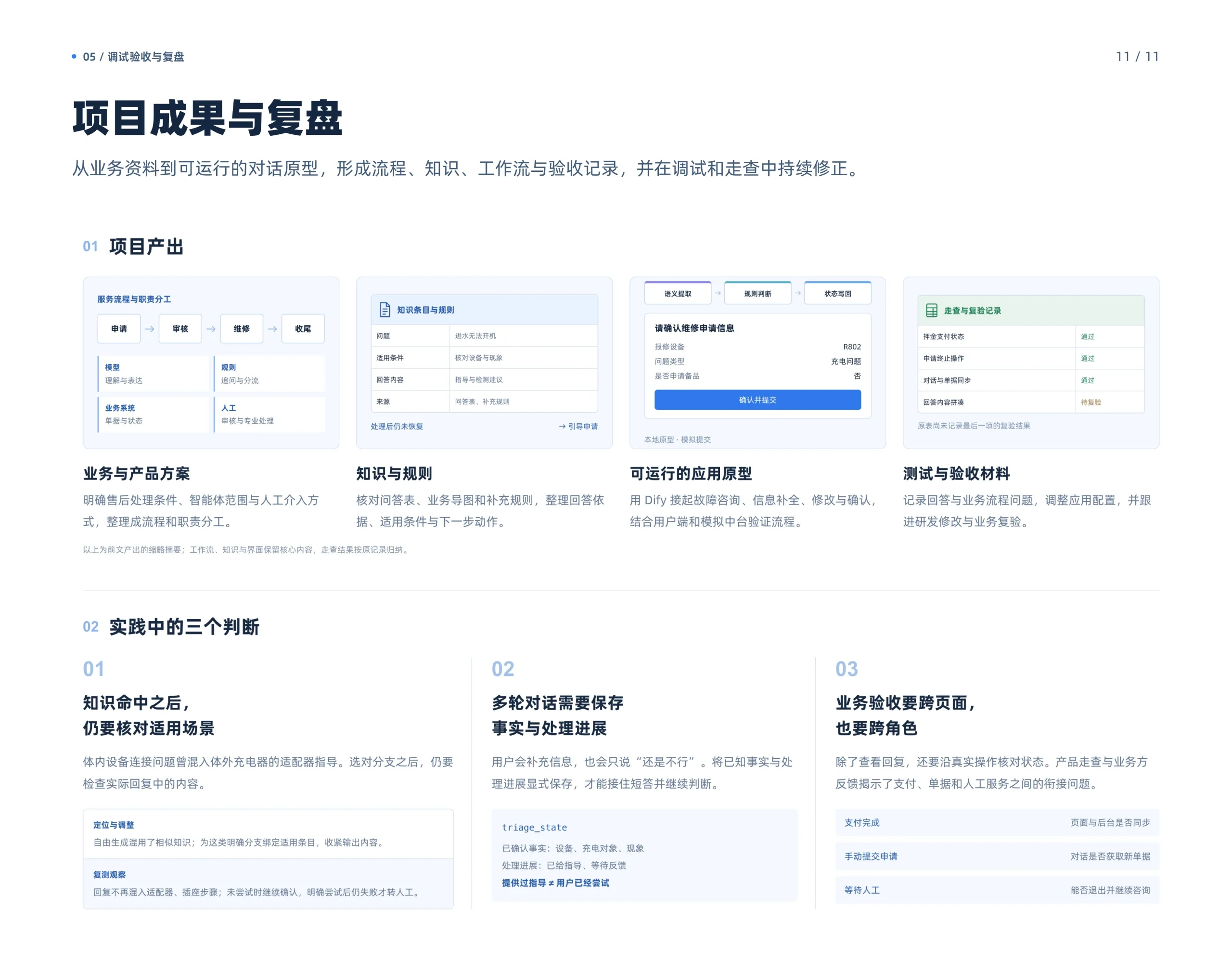The image size is (1232, 973).
Task: Click the 提供过指导 ≠ 用户已经尝试 line
Action: coord(555,882)
